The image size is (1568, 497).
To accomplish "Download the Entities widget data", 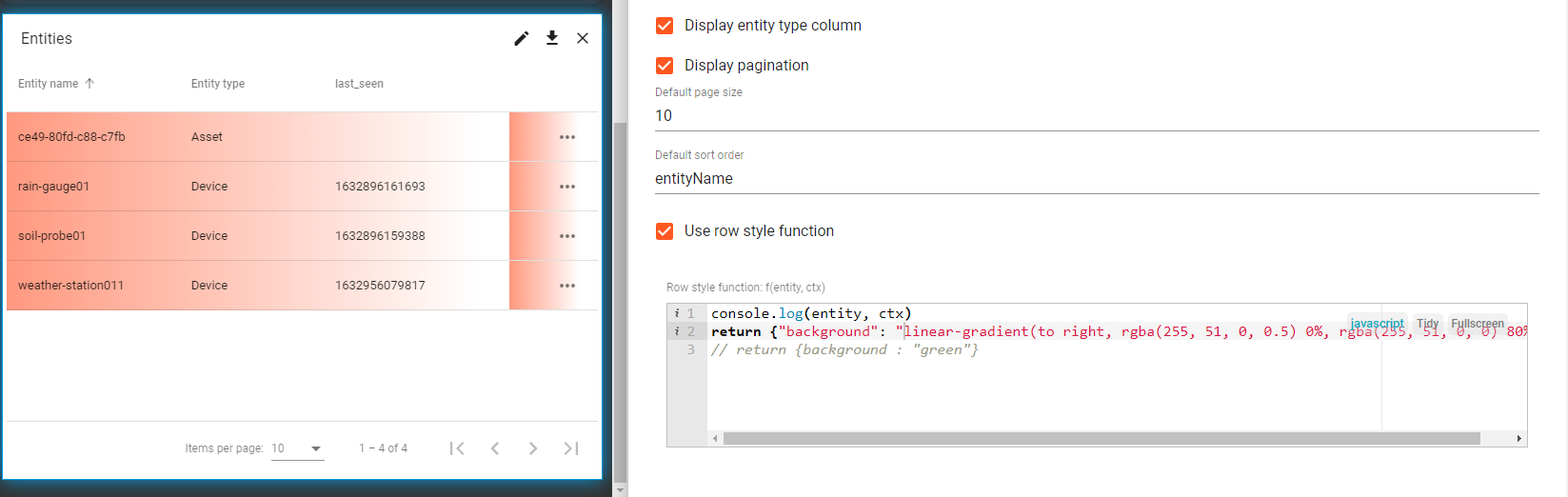I will click(x=552, y=38).
